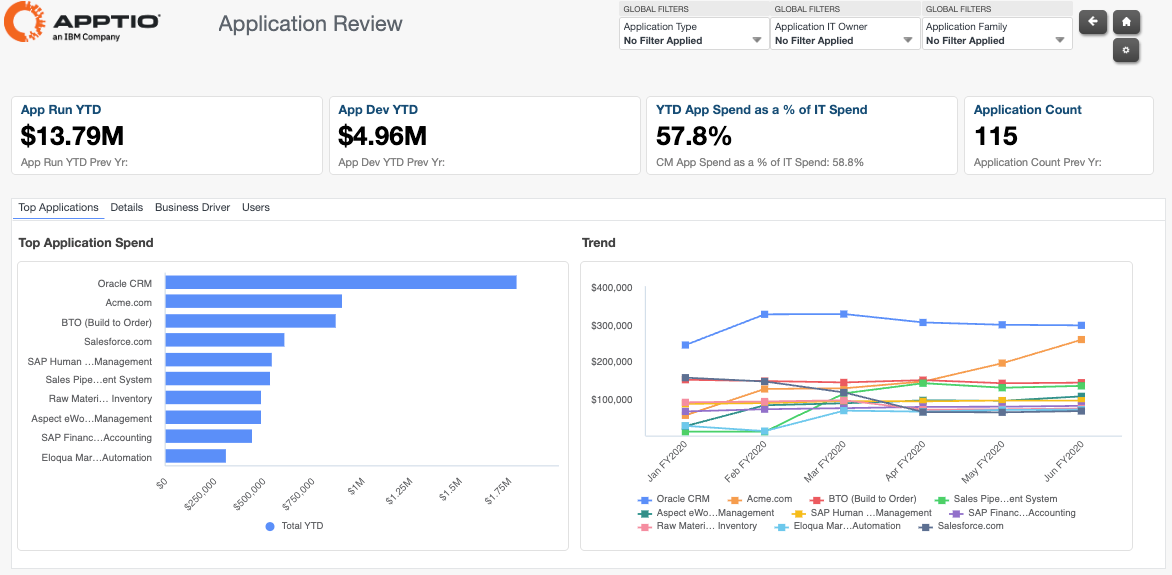The height and width of the screenshot is (575, 1172).
Task: Select the BTO (Build to Order) bar
Action: tap(250, 321)
